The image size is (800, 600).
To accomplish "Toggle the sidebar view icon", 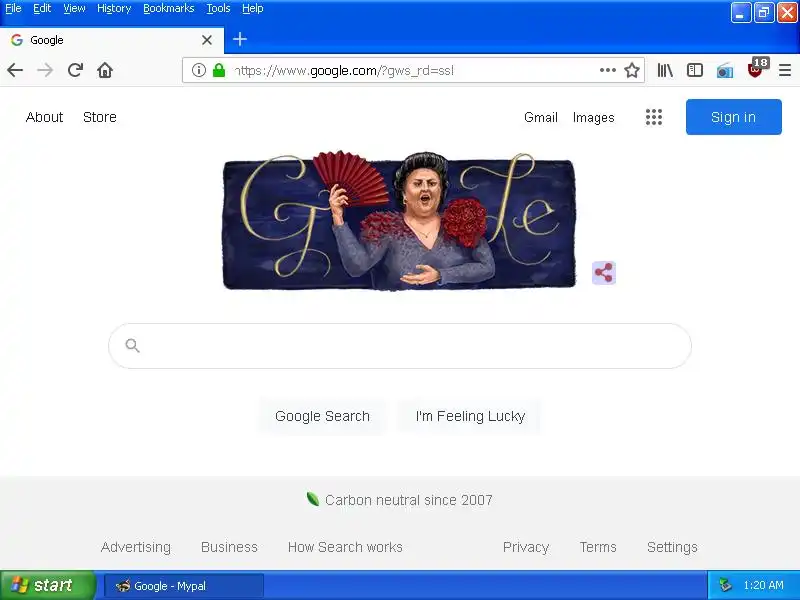I will (x=695, y=70).
